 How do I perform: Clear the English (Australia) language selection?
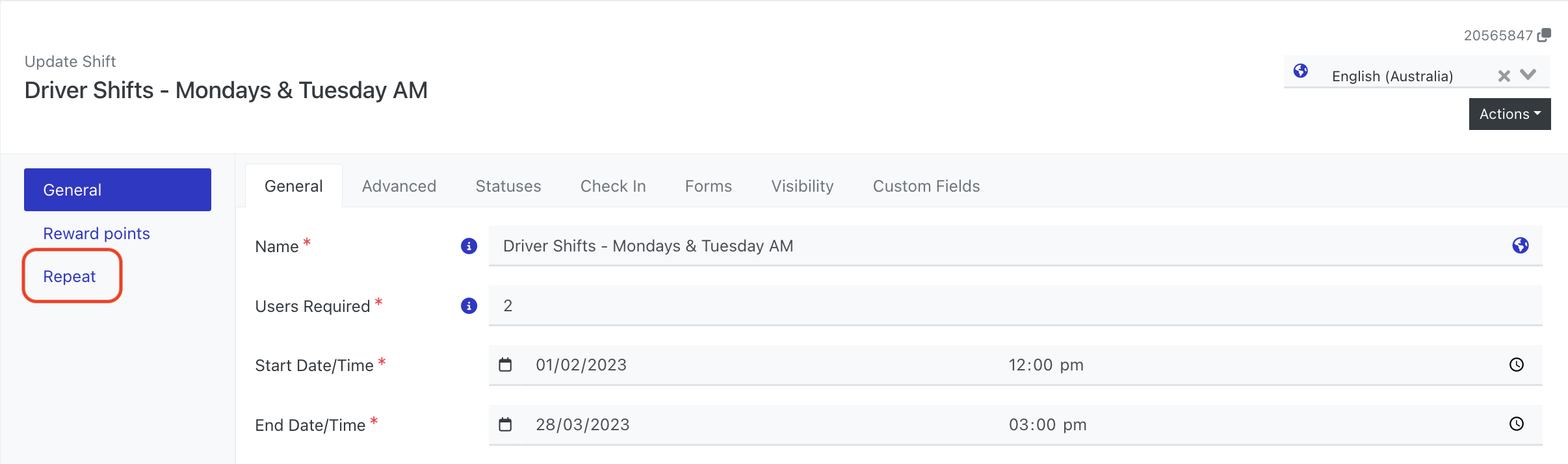1504,76
